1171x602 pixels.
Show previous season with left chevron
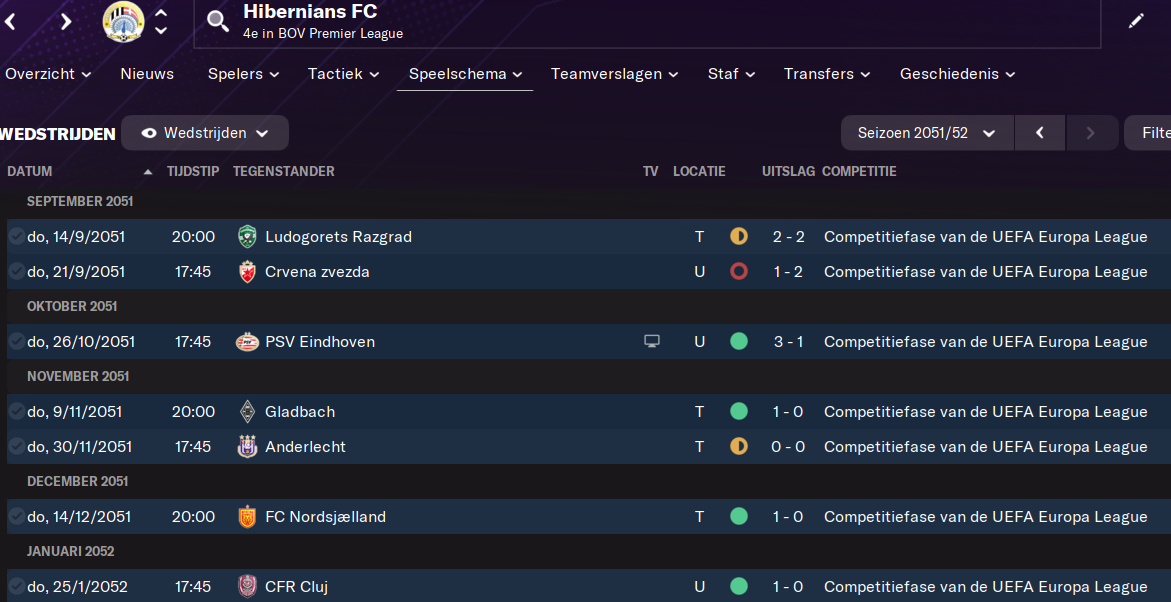click(1040, 133)
